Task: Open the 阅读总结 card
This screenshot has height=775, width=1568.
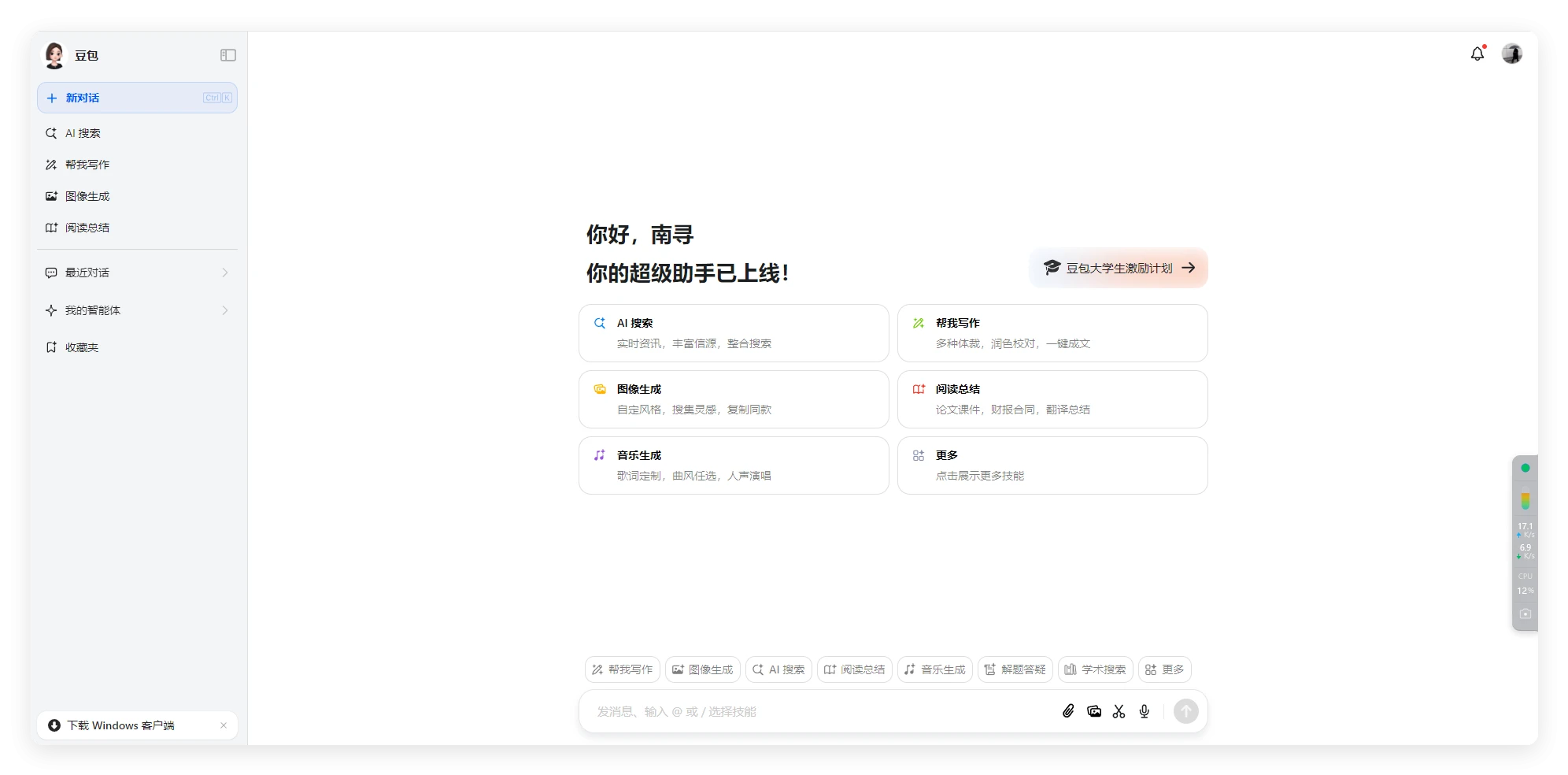Action: coord(1052,399)
